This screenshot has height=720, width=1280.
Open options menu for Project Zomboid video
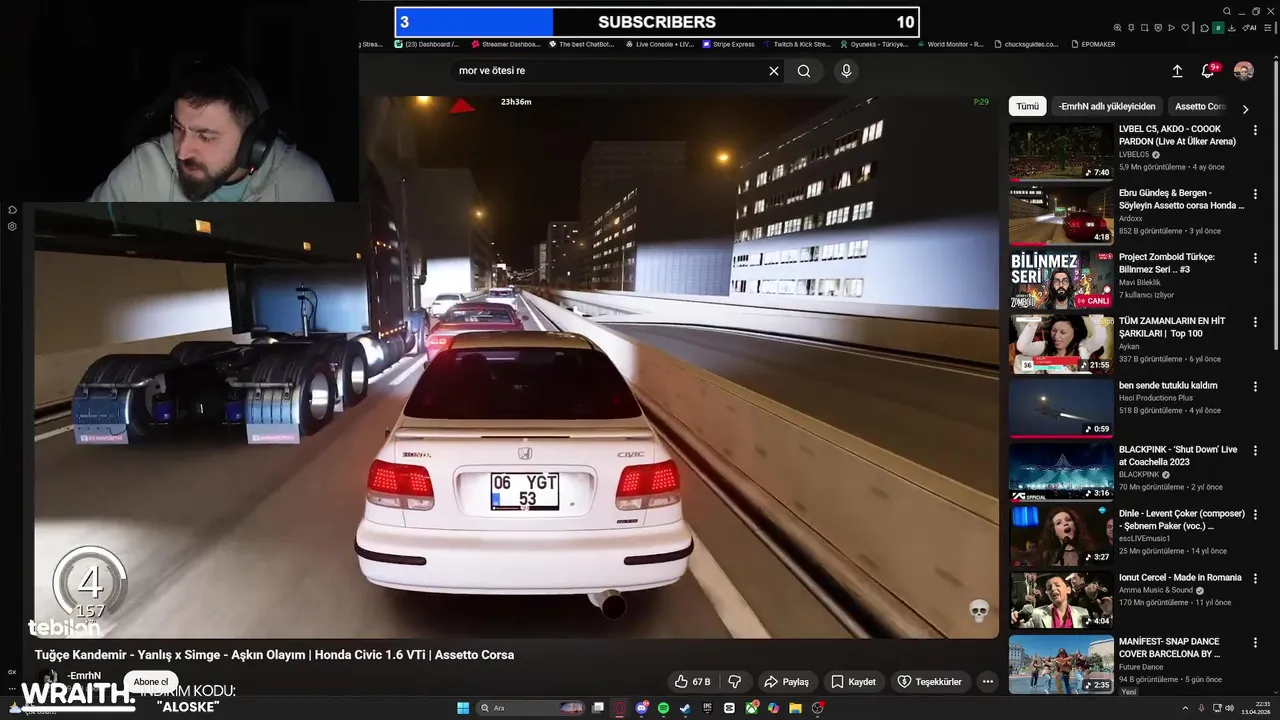tap(1255, 258)
